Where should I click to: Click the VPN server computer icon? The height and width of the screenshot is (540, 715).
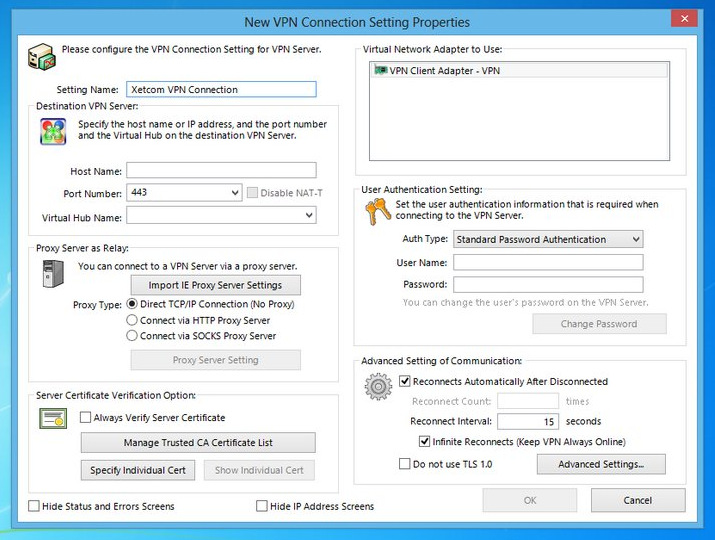click(42, 57)
